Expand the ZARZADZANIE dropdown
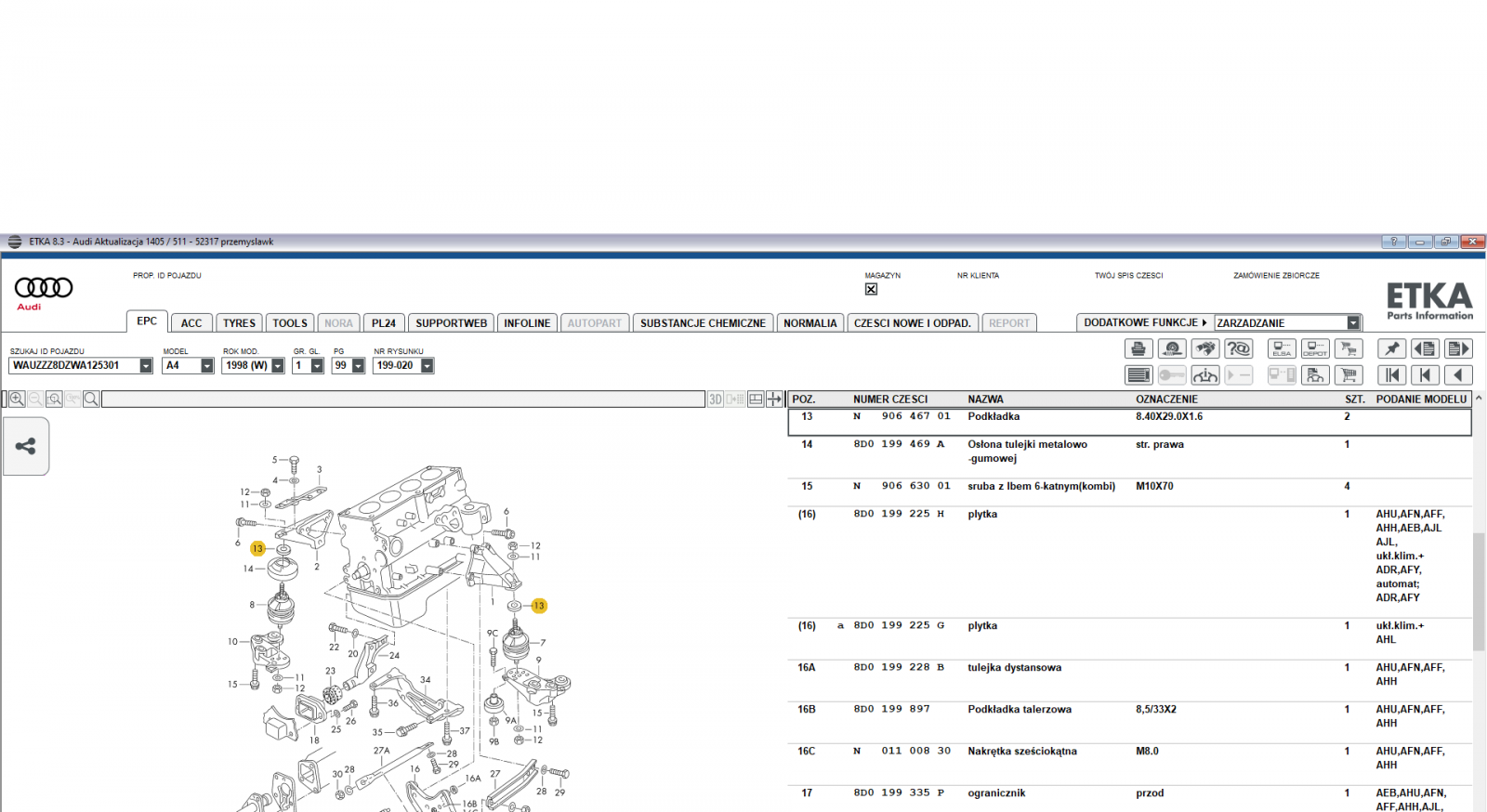1487x812 pixels. tap(1353, 322)
